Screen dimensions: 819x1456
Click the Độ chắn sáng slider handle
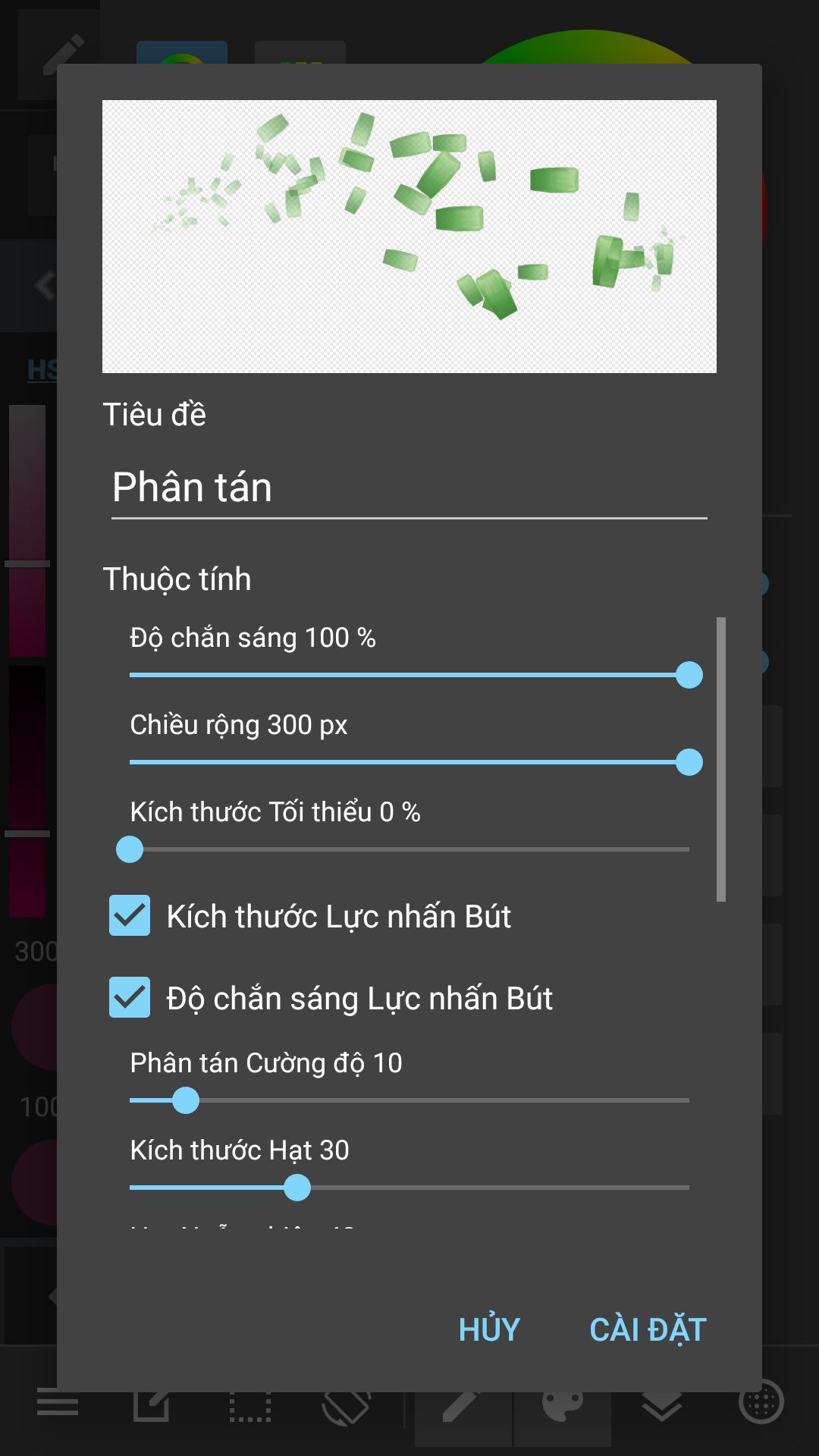click(689, 675)
